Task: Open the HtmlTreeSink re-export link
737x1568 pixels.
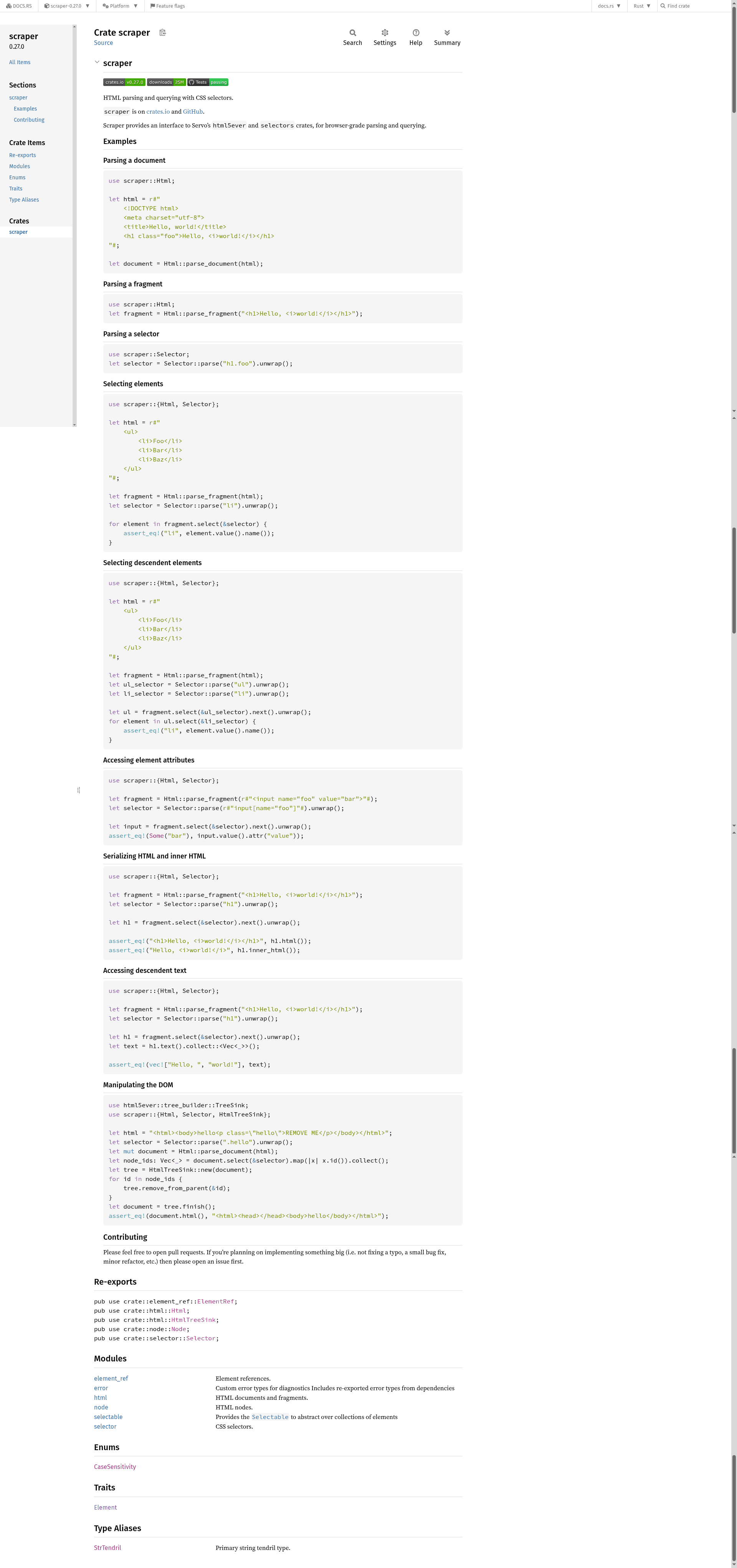Action: click(193, 1320)
